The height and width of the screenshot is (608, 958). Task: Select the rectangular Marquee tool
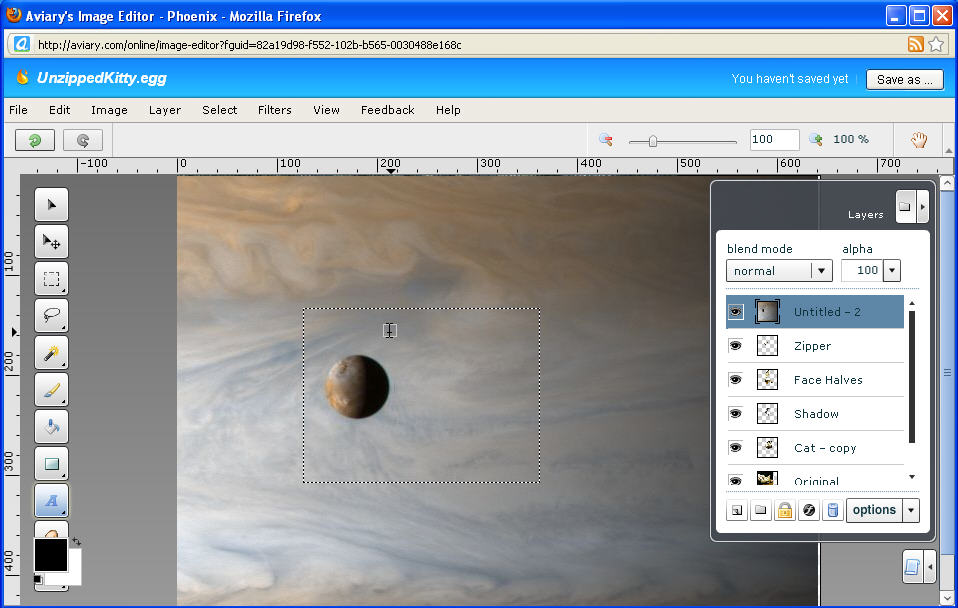click(x=51, y=278)
